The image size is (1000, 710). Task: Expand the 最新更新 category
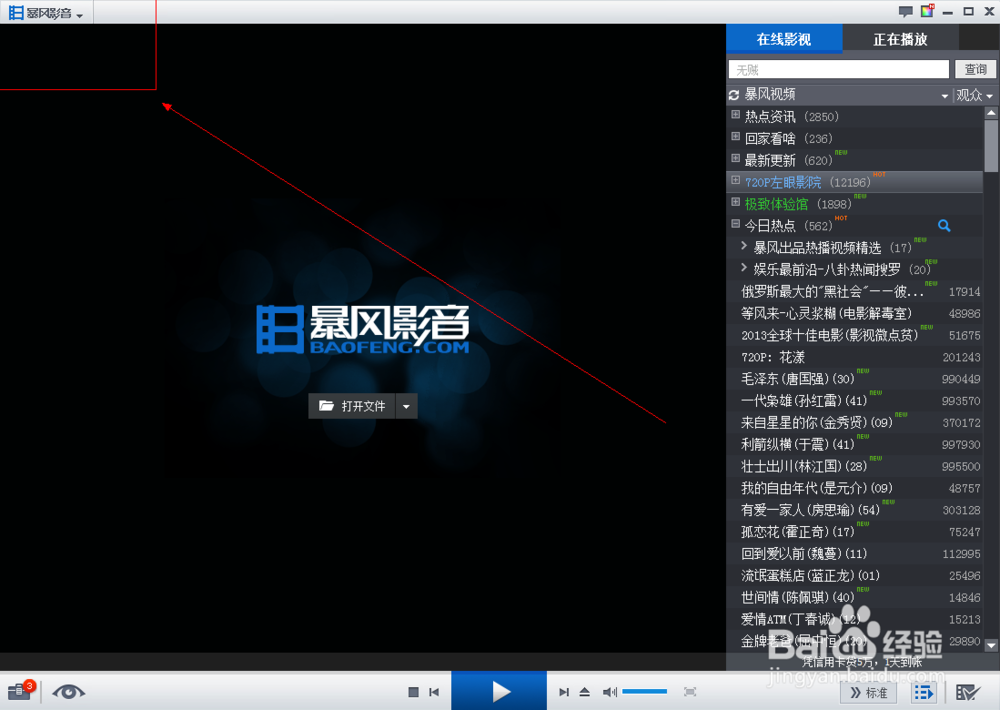(x=735, y=158)
